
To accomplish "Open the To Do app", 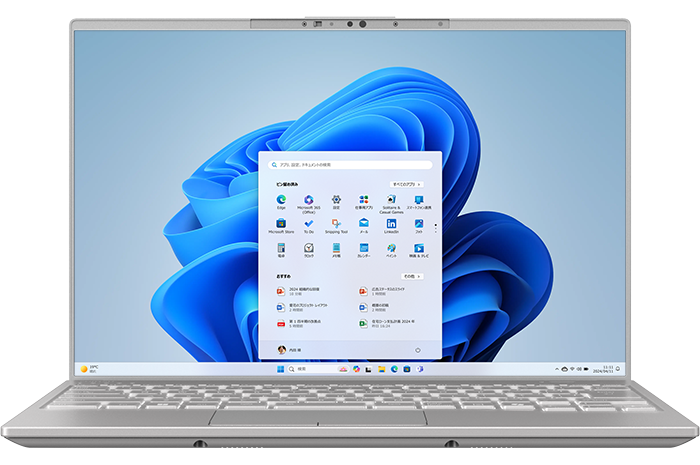I will click(x=309, y=224).
